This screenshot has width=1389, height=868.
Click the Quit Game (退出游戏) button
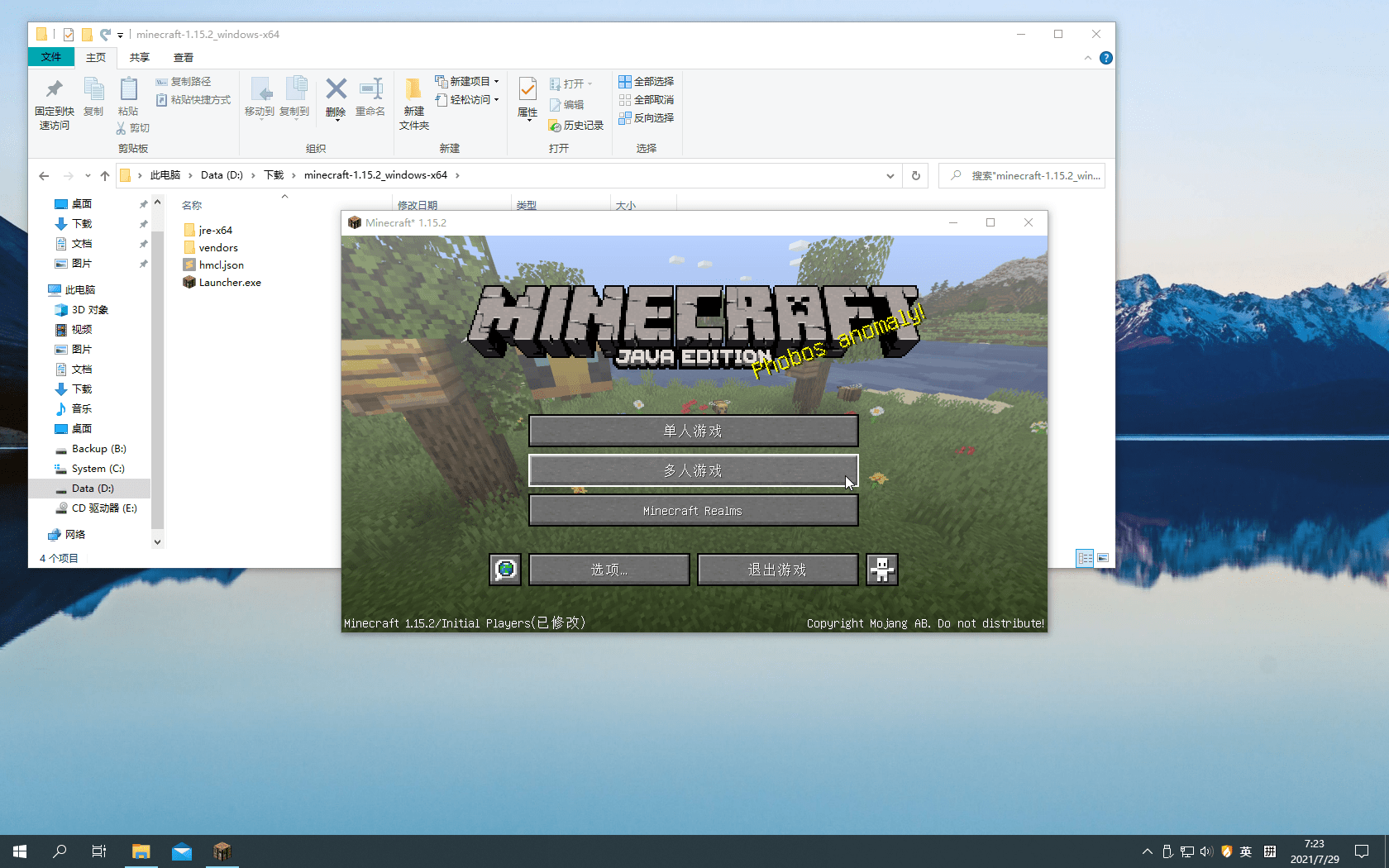point(777,570)
